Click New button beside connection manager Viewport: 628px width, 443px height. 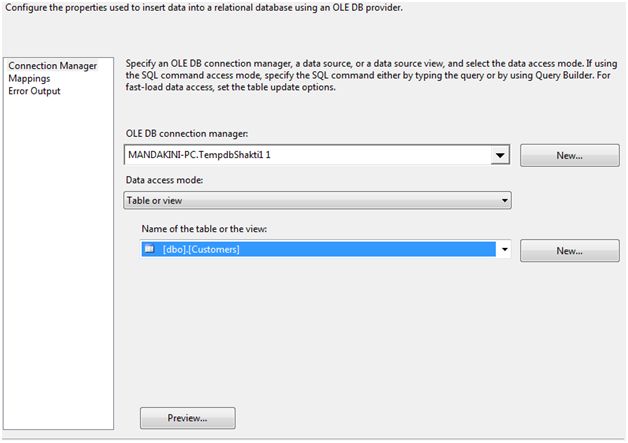point(569,156)
